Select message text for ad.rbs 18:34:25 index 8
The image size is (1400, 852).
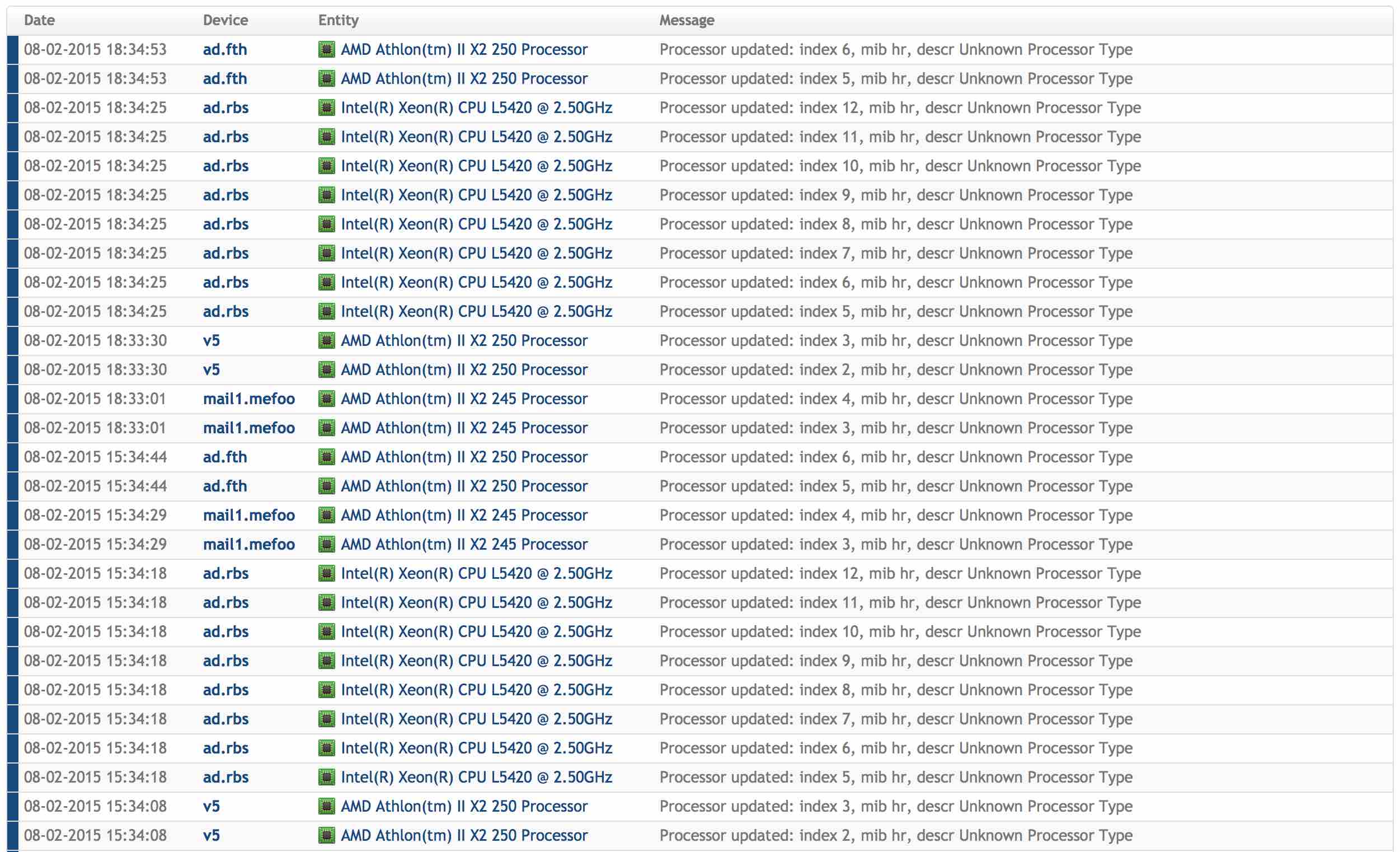(896, 224)
